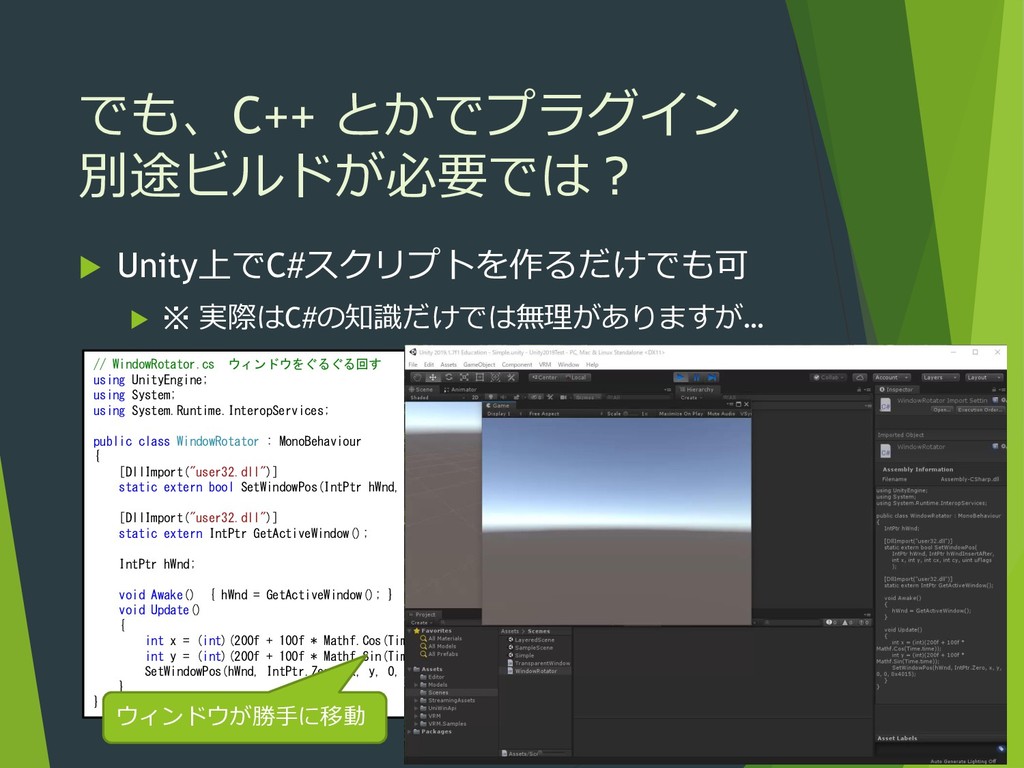Click the Step frame button
This screenshot has height=768, width=1024.
point(712,377)
